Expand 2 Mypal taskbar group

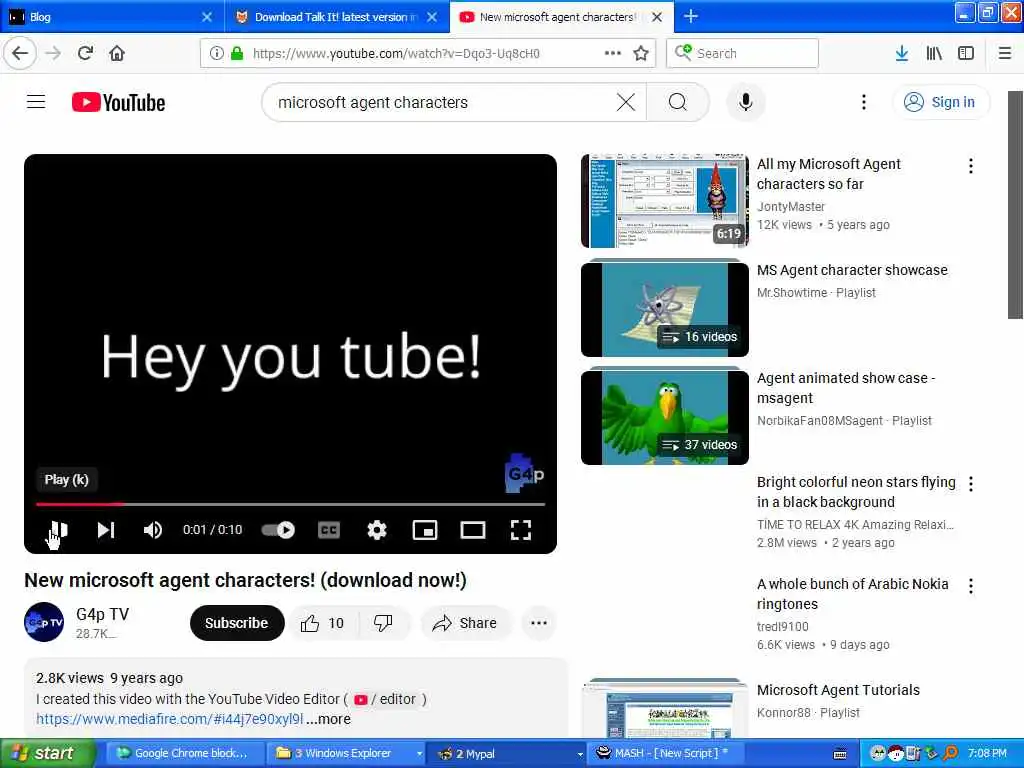pos(507,753)
